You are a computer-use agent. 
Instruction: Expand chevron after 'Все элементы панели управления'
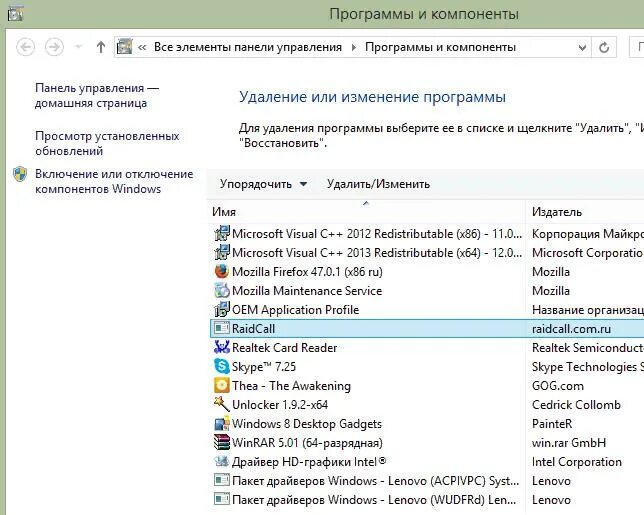click(x=354, y=48)
